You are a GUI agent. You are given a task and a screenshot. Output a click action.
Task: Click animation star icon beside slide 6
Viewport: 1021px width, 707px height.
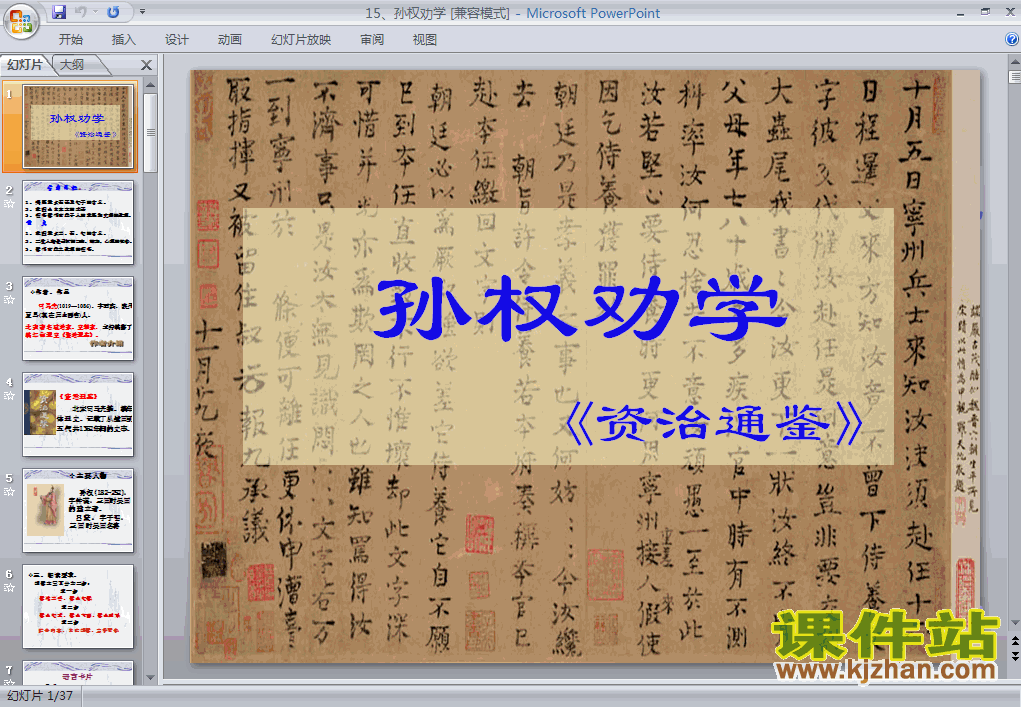click(9, 588)
